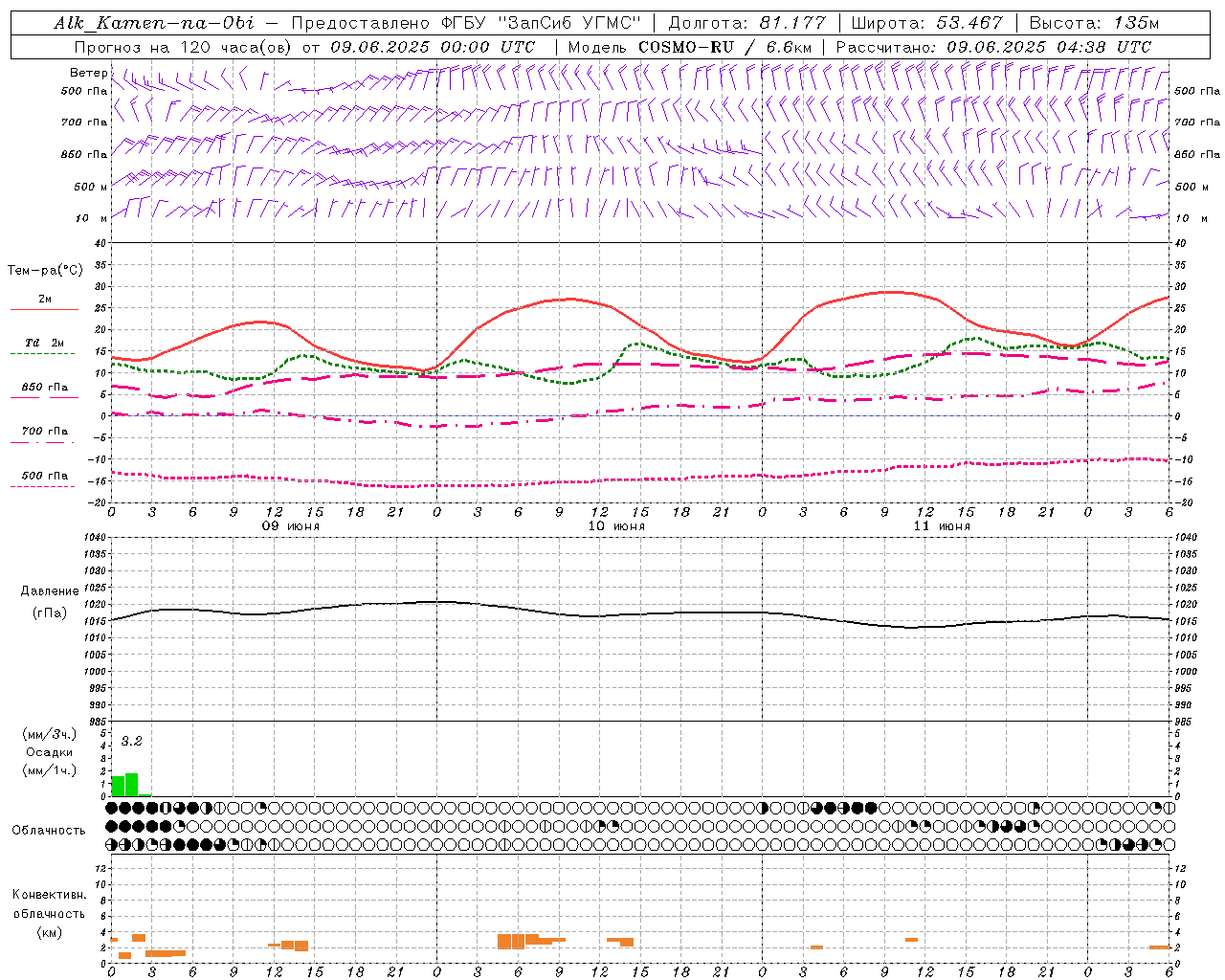Click the Ветер wind panel label
The width and height of the screenshot is (1225, 980).
pyautogui.click(x=88, y=73)
